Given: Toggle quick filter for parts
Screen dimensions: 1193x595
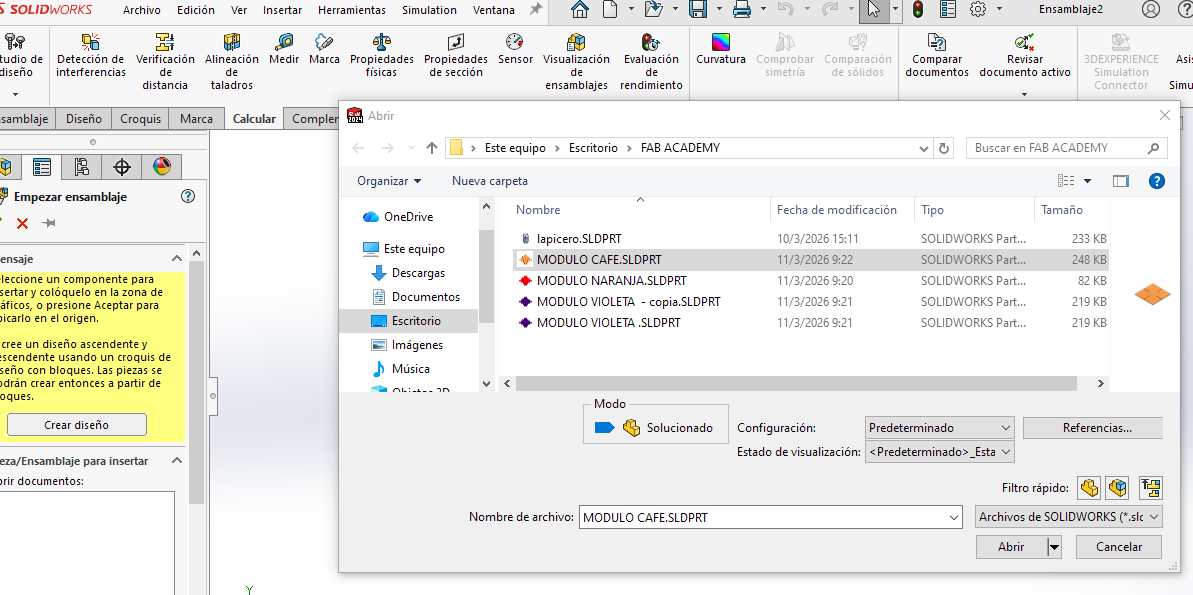Looking at the screenshot, I should [1090, 487].
